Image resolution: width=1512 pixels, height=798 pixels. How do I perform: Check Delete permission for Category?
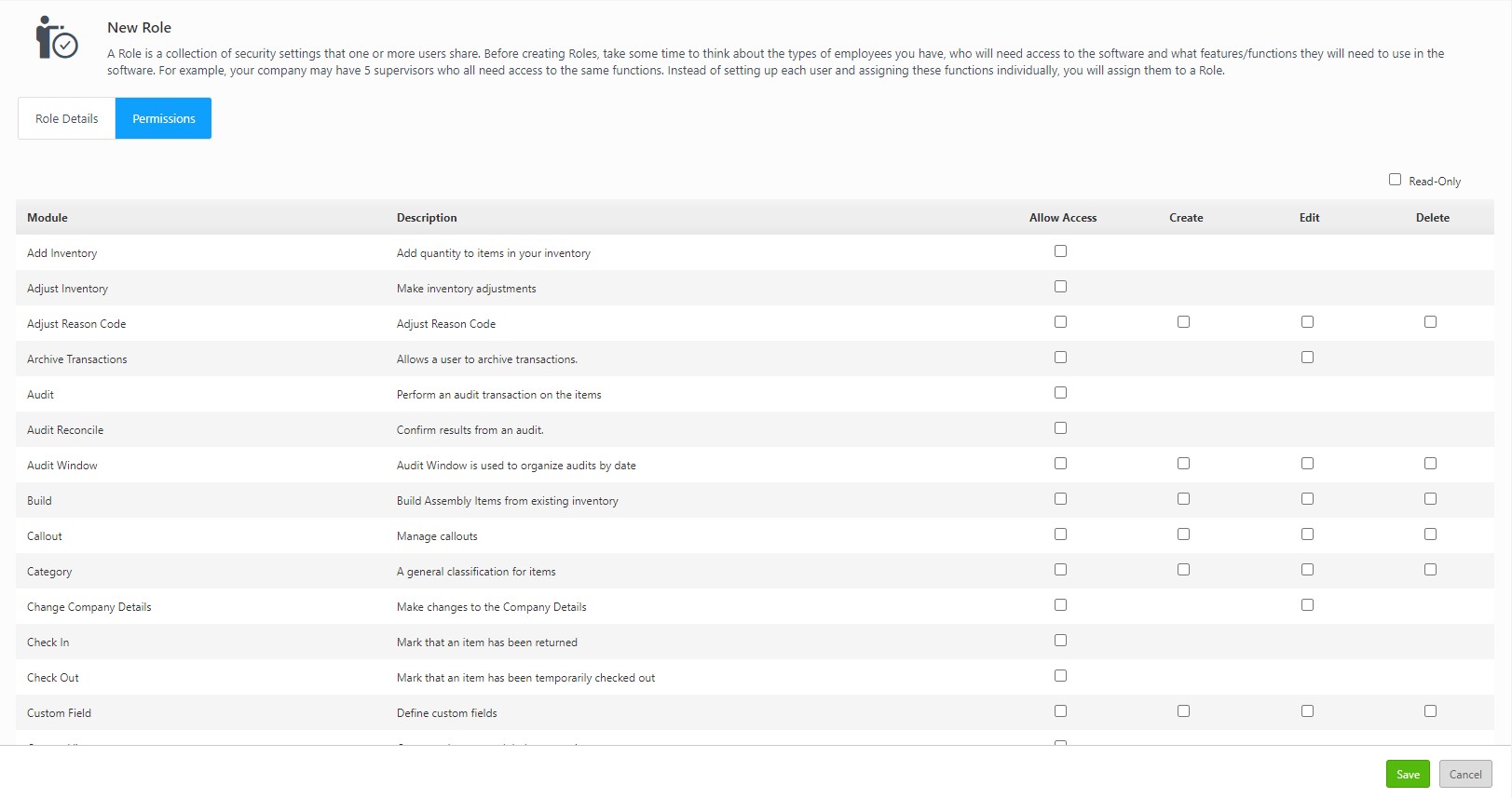pyautogui.click(x=1430, y=570)
